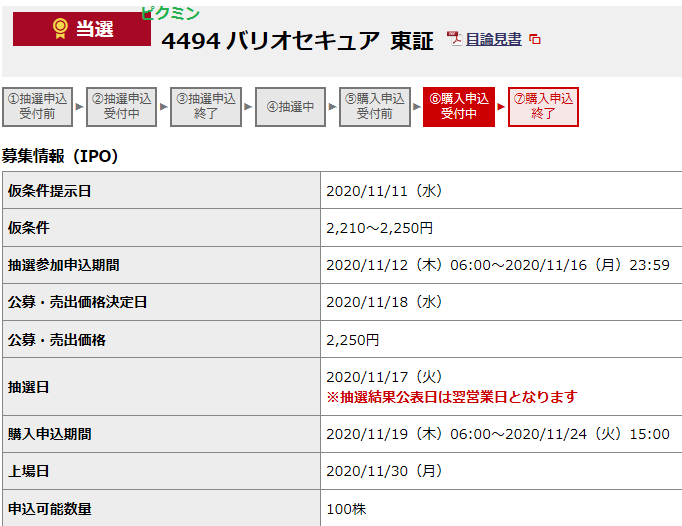Click the 募集情報（IPO） section heading

point(60,156)
